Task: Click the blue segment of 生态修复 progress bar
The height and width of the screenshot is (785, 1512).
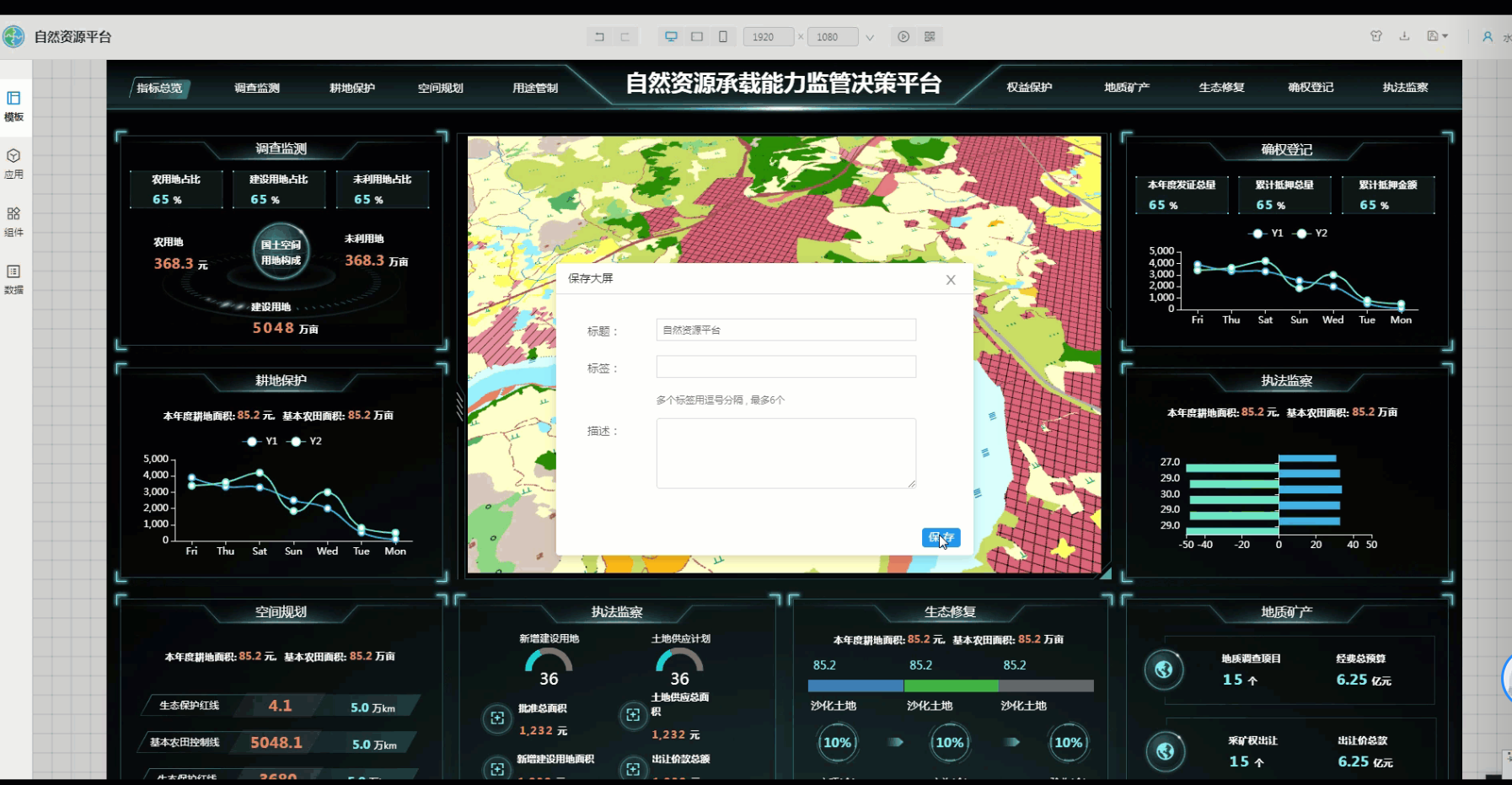Action: pyautogui.click(x=855, y=686)
